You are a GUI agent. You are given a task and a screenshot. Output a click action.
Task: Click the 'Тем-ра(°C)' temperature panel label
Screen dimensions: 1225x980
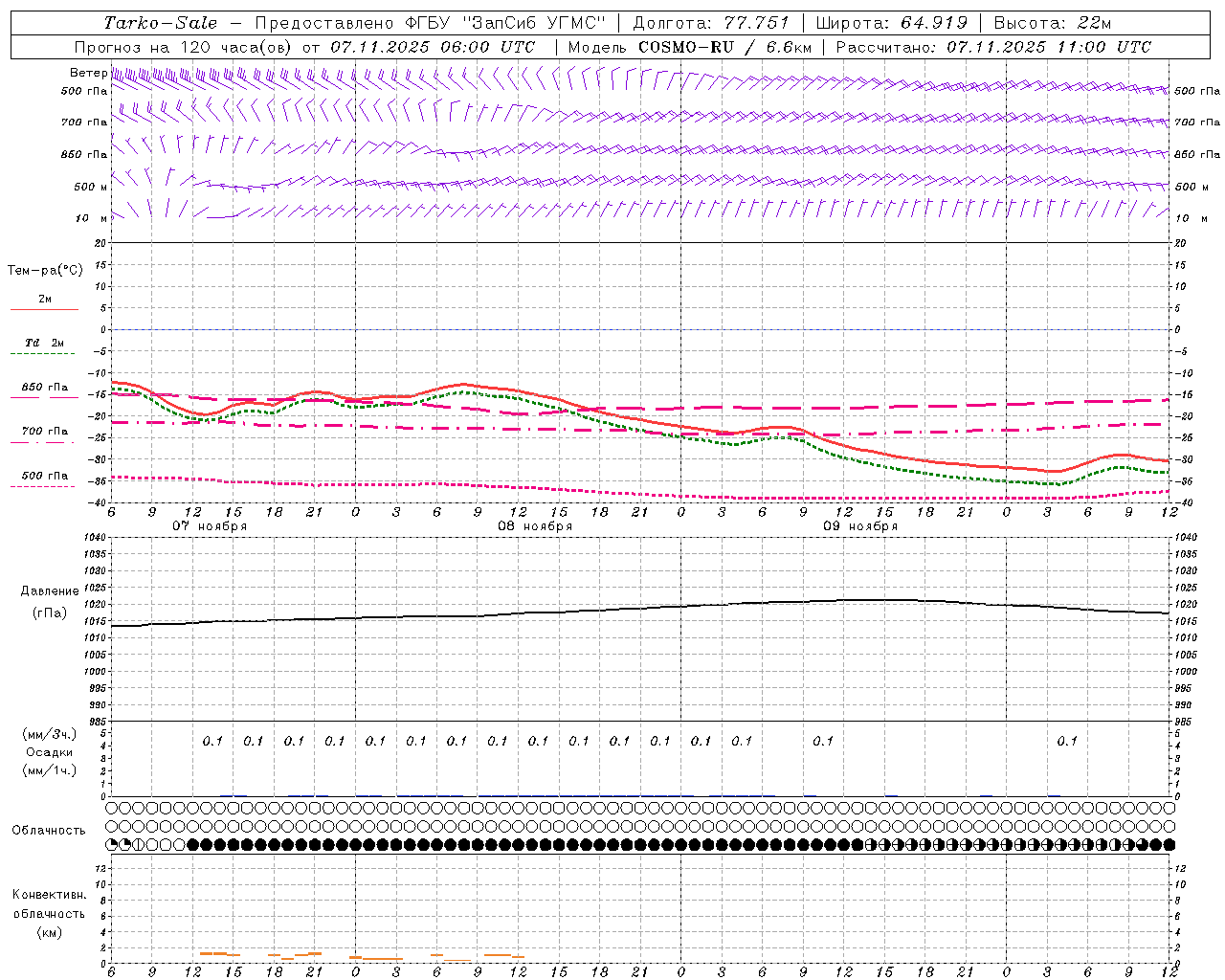pos(45,271)
